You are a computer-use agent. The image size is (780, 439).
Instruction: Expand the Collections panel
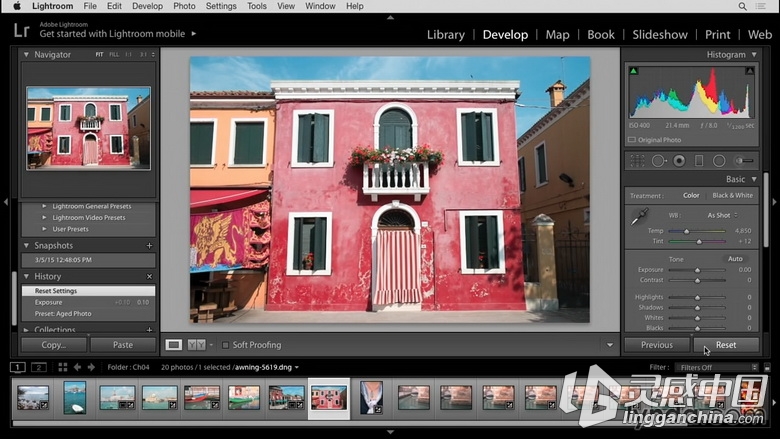[26, 330]
